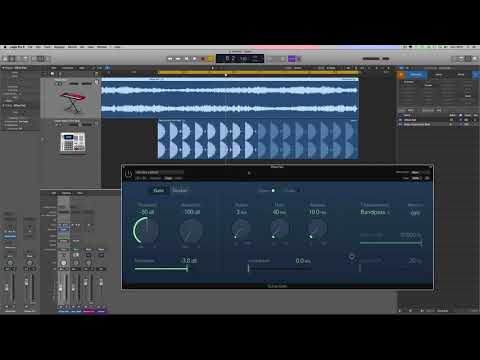Click the Low Cutoff slider handle
The height and width of the screenshot is (360, 480).
coord(360,268)
